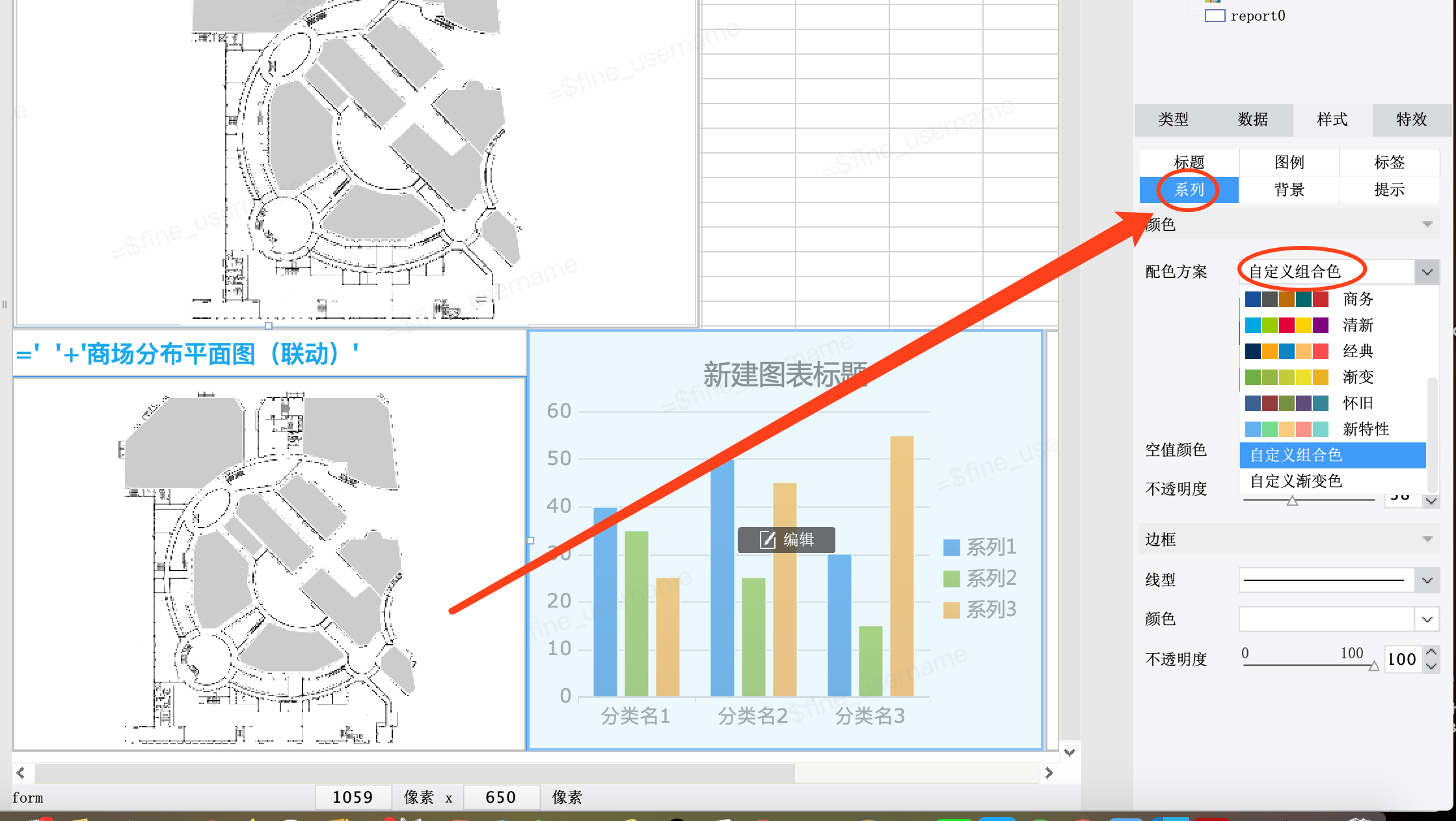This screenshot has height=821, width=1456.
Task: Click the horizontal scrollbar left arrow
Action: click(21, 773)
